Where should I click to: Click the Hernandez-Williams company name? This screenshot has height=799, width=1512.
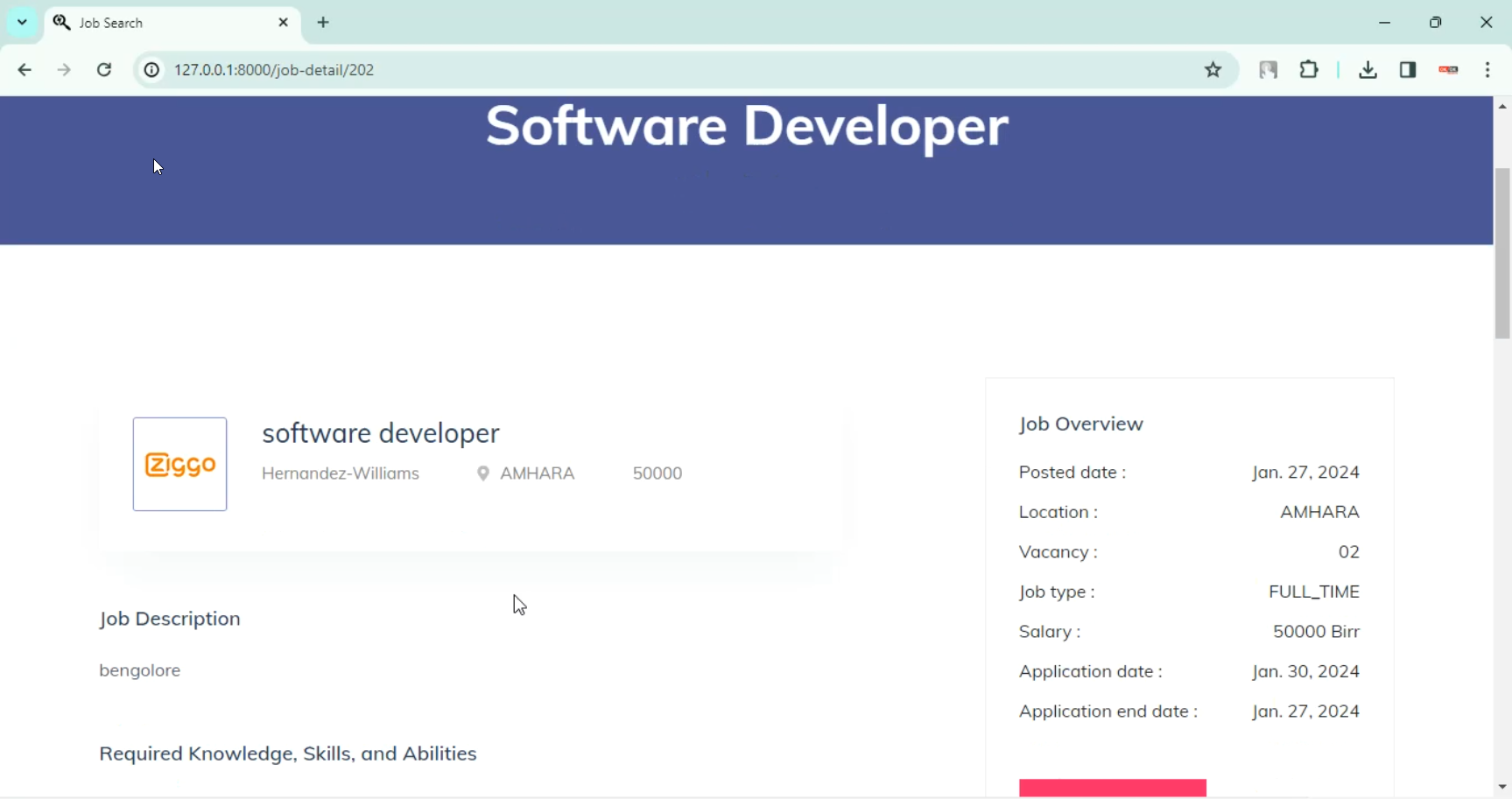tap(341, 473)
